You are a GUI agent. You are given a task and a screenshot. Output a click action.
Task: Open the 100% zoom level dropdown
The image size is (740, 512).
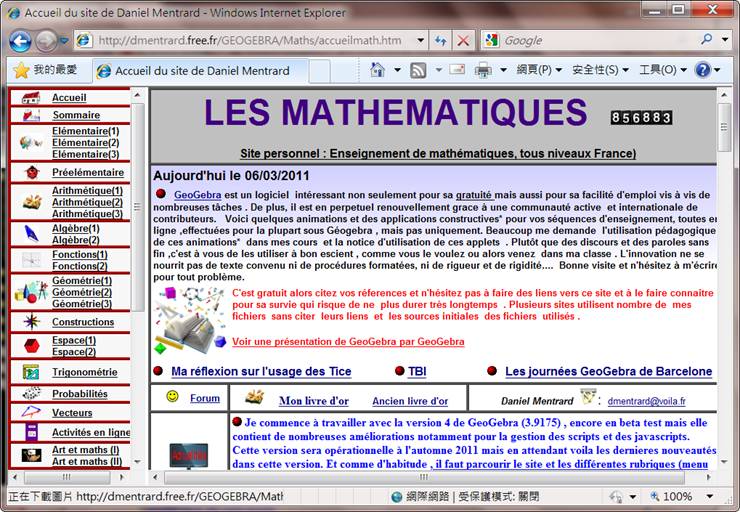[709, 496]
